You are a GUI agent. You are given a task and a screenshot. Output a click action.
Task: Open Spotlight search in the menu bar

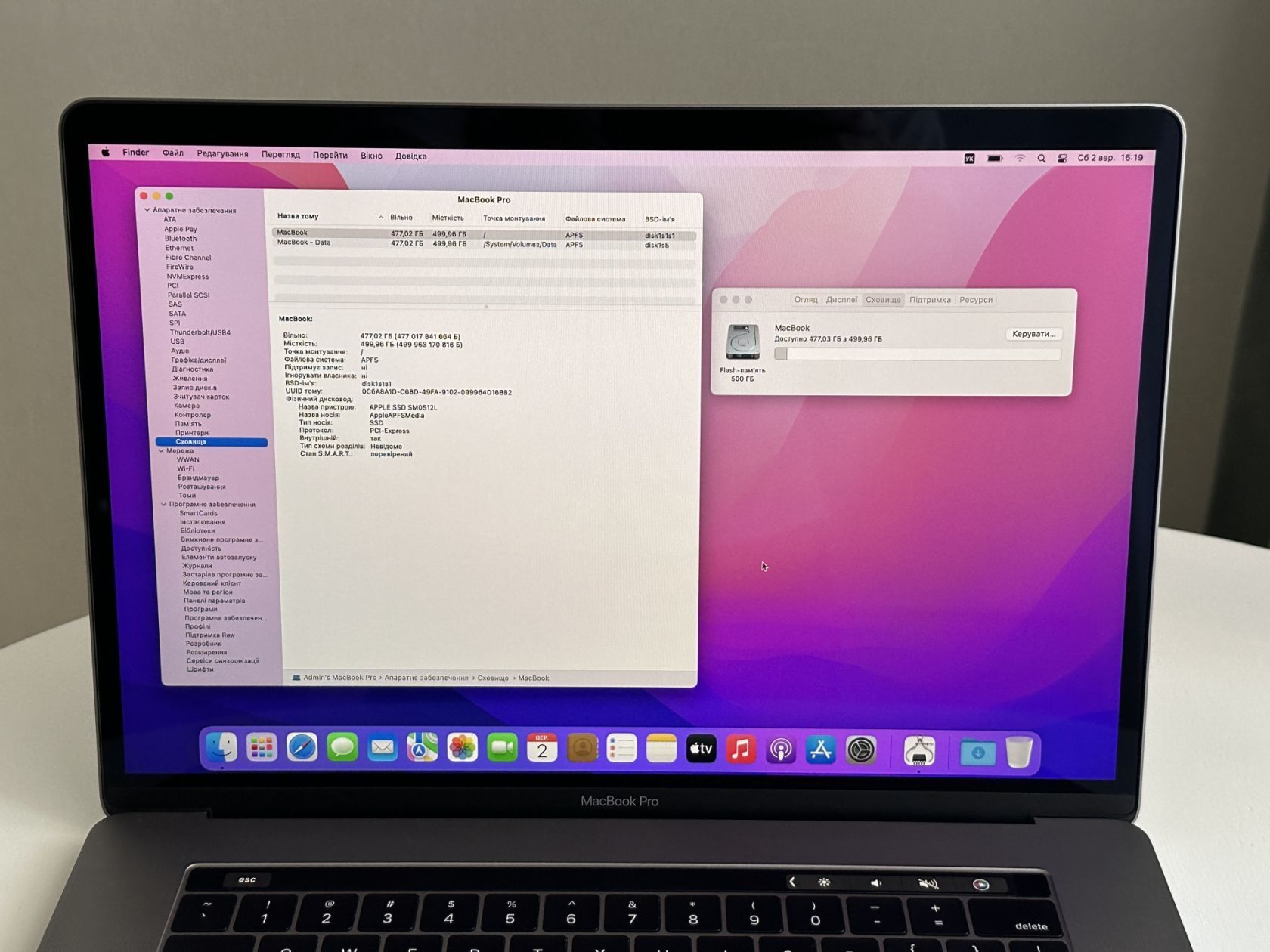point(1042,159)
